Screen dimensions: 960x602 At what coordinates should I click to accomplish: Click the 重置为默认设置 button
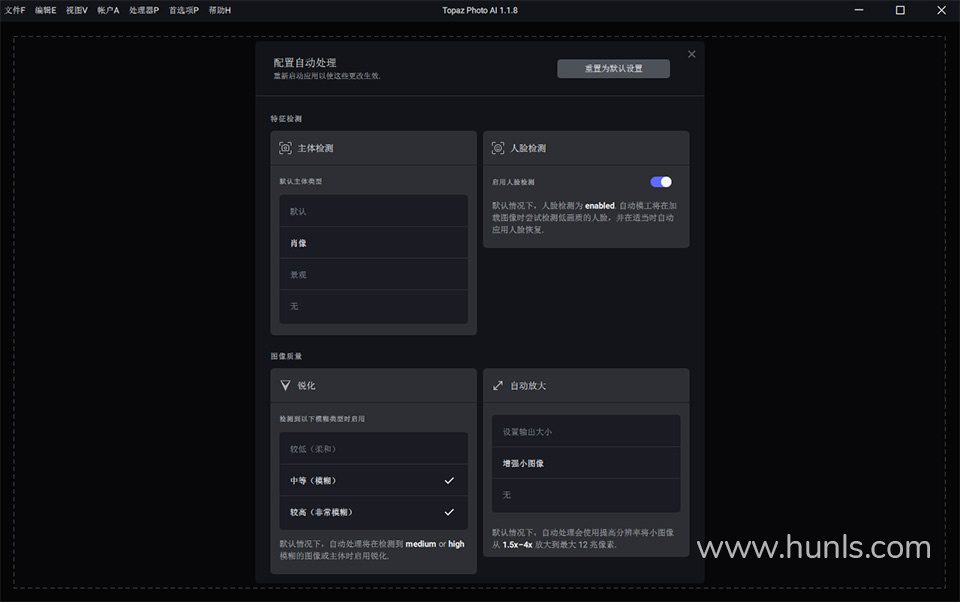tap(613, 69)
